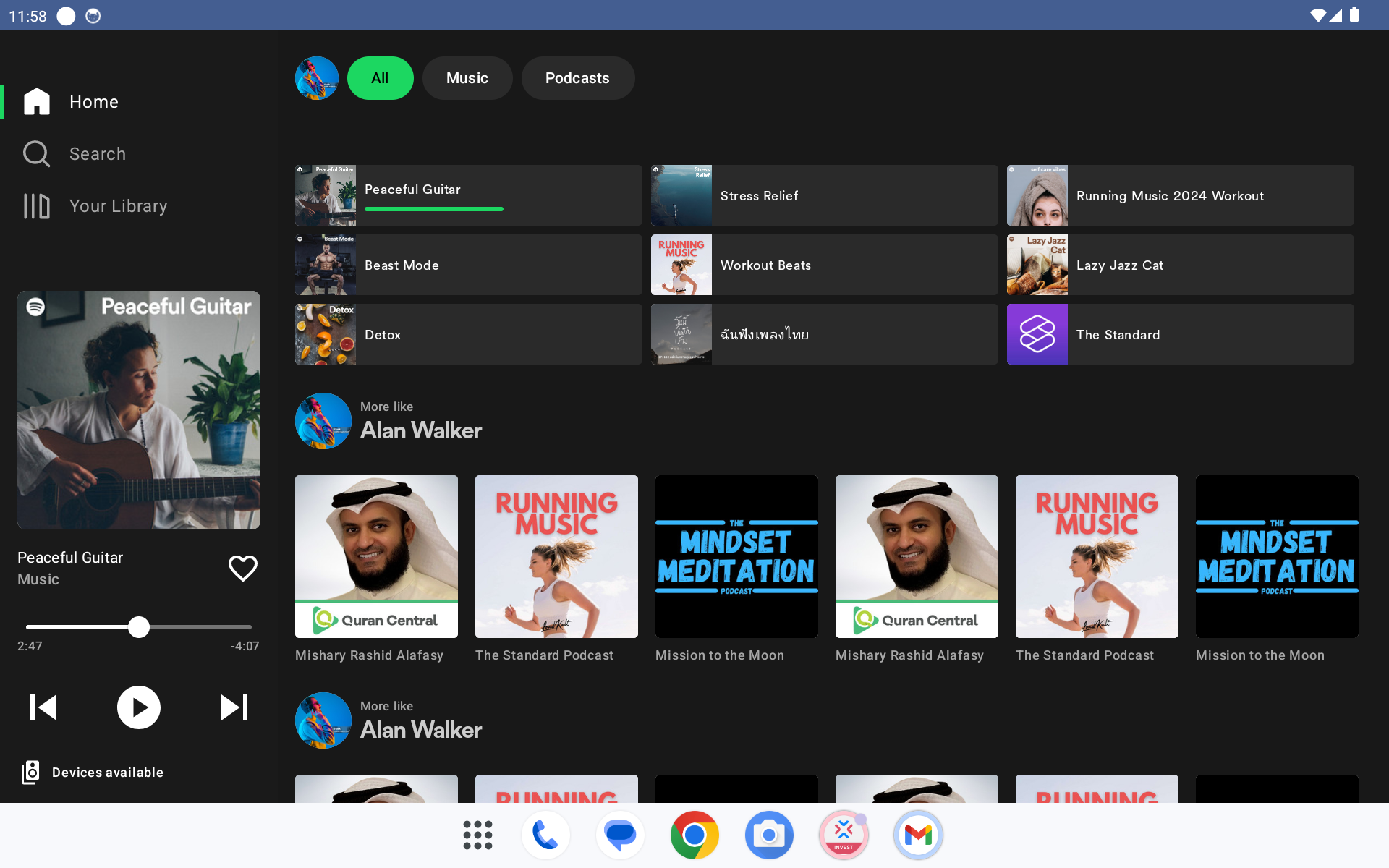This screenshot has height=868, width=1389.
Task: Launch the Messages app from taskbar
Action: click(x=620, y=835)
